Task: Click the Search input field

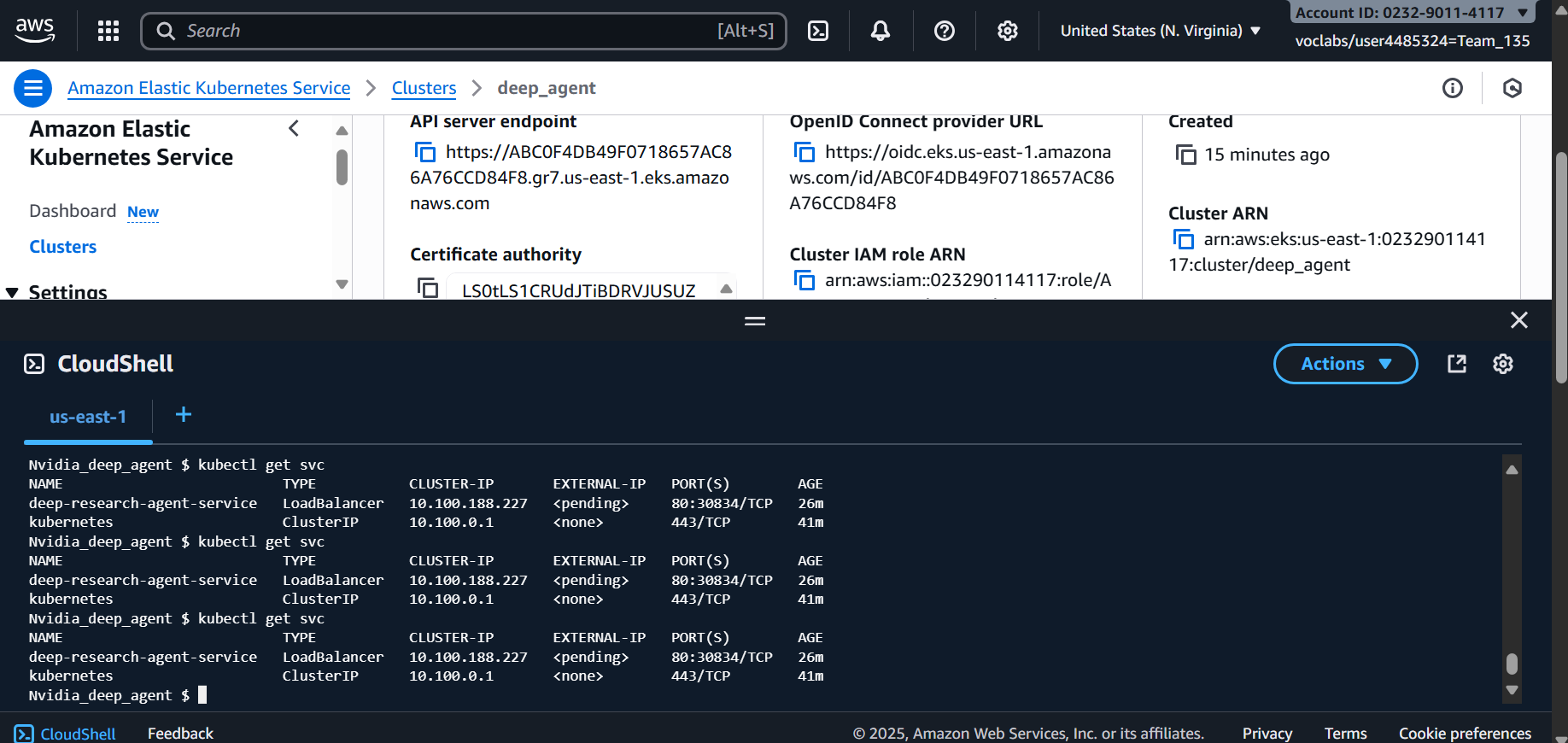Action: tap(464, 31)
